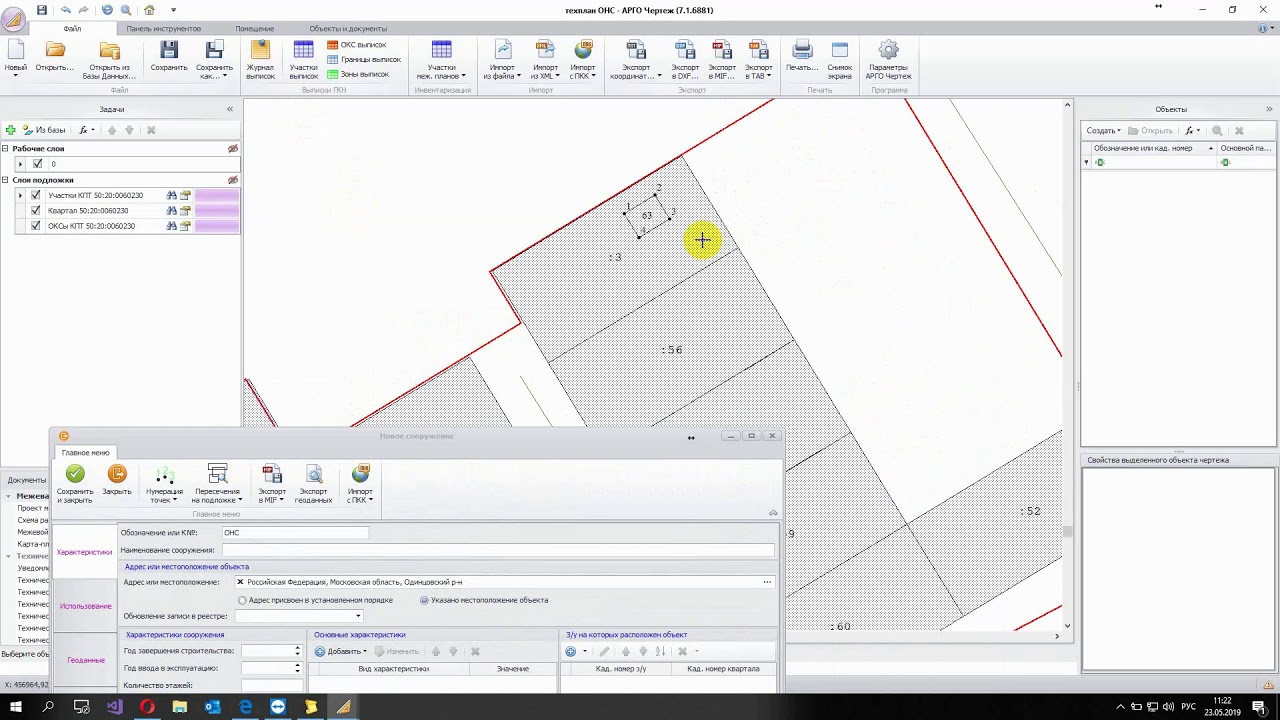
Task: Click Создать button in Объекты panel
Action: point(1104,131)
